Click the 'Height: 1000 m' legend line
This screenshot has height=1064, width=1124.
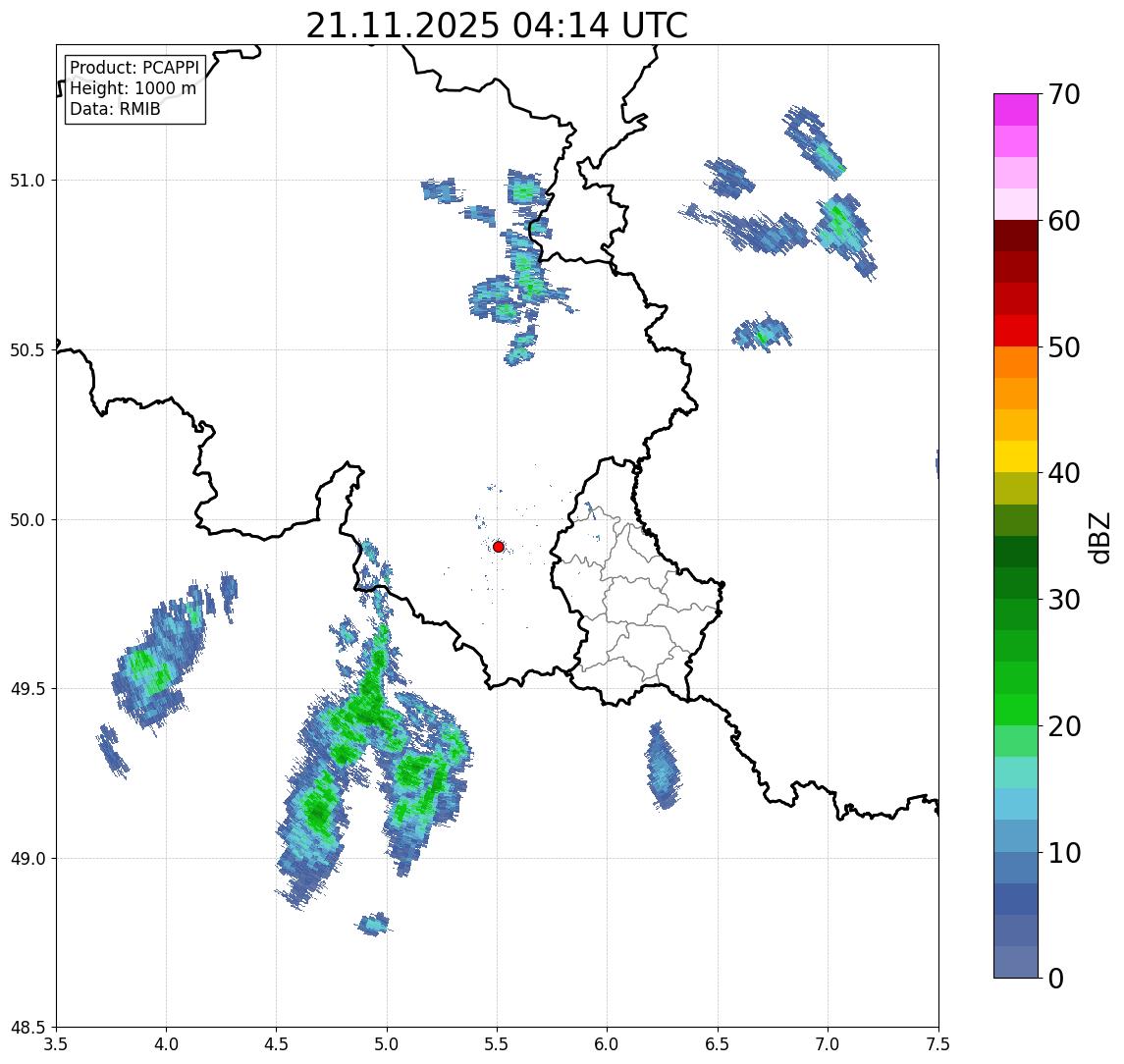[133, 88]
